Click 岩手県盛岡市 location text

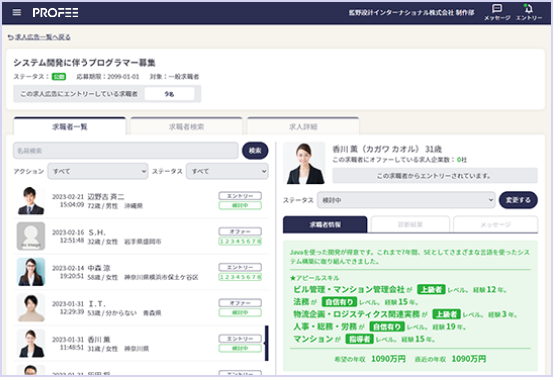point(142,242)
